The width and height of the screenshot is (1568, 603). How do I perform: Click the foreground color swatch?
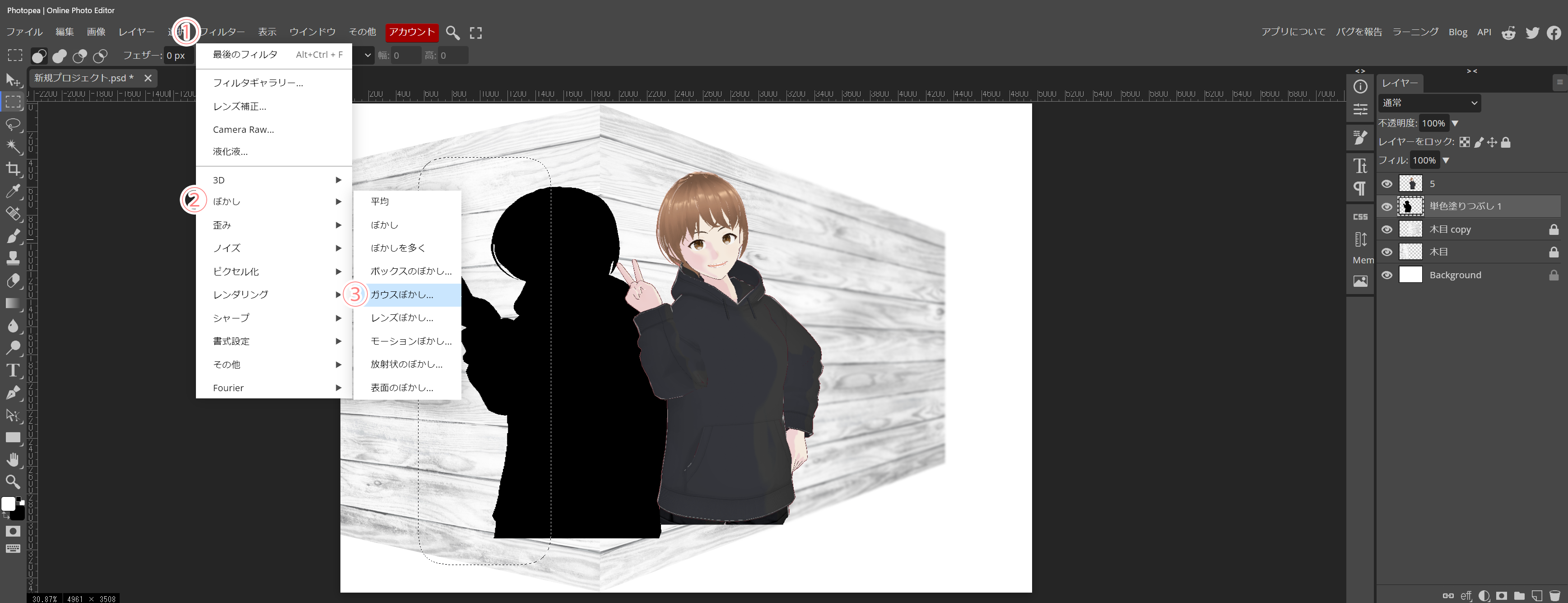coord(9,504)
